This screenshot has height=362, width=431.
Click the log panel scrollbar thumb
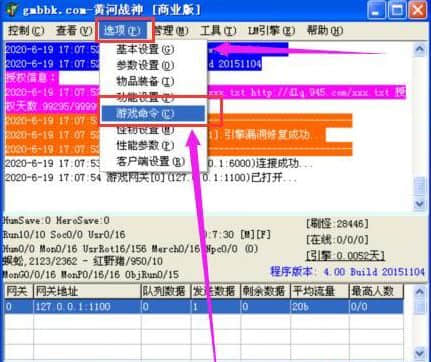420,186
